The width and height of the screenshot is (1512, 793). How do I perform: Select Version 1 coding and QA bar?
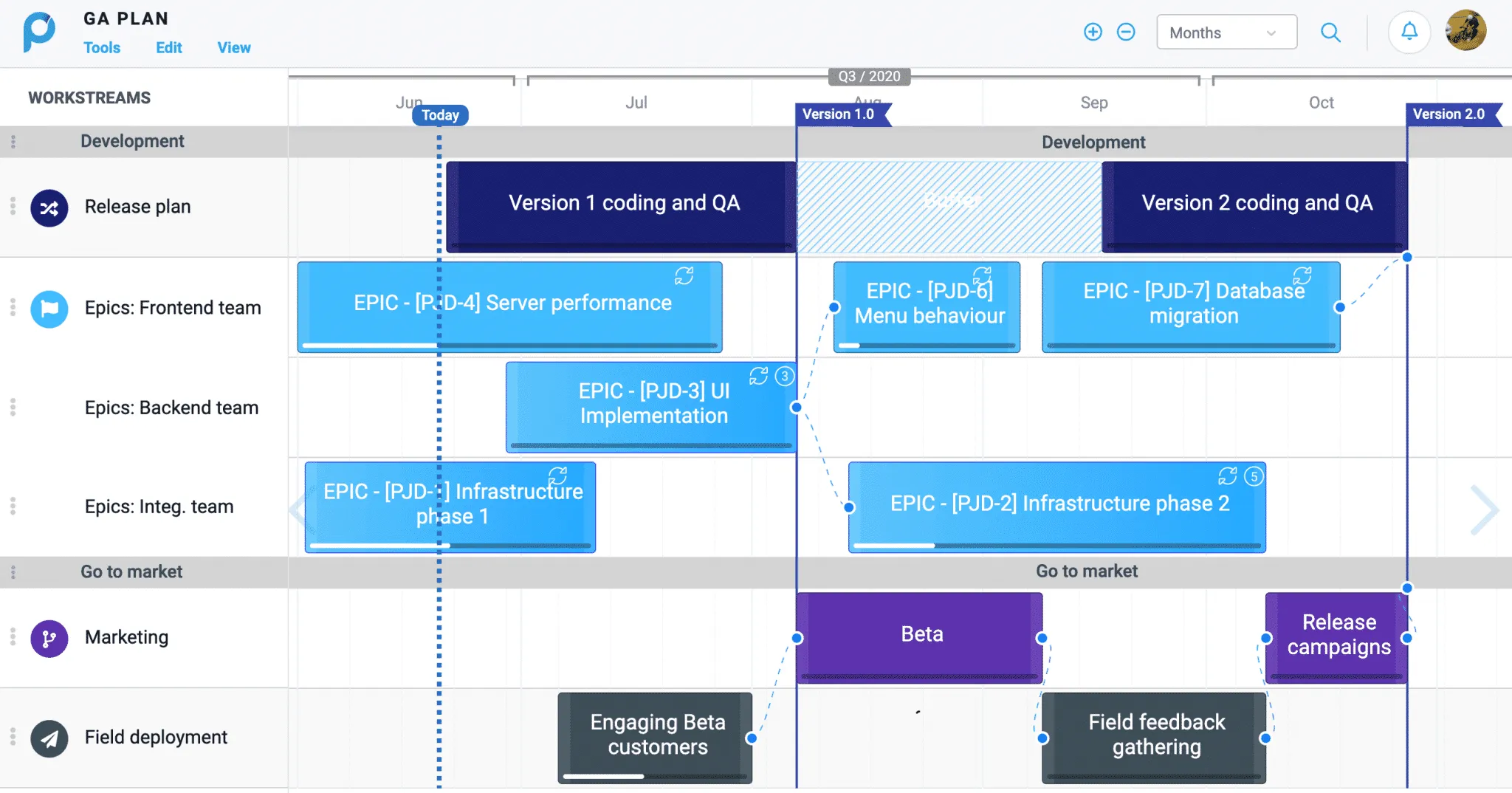(623, 204)
